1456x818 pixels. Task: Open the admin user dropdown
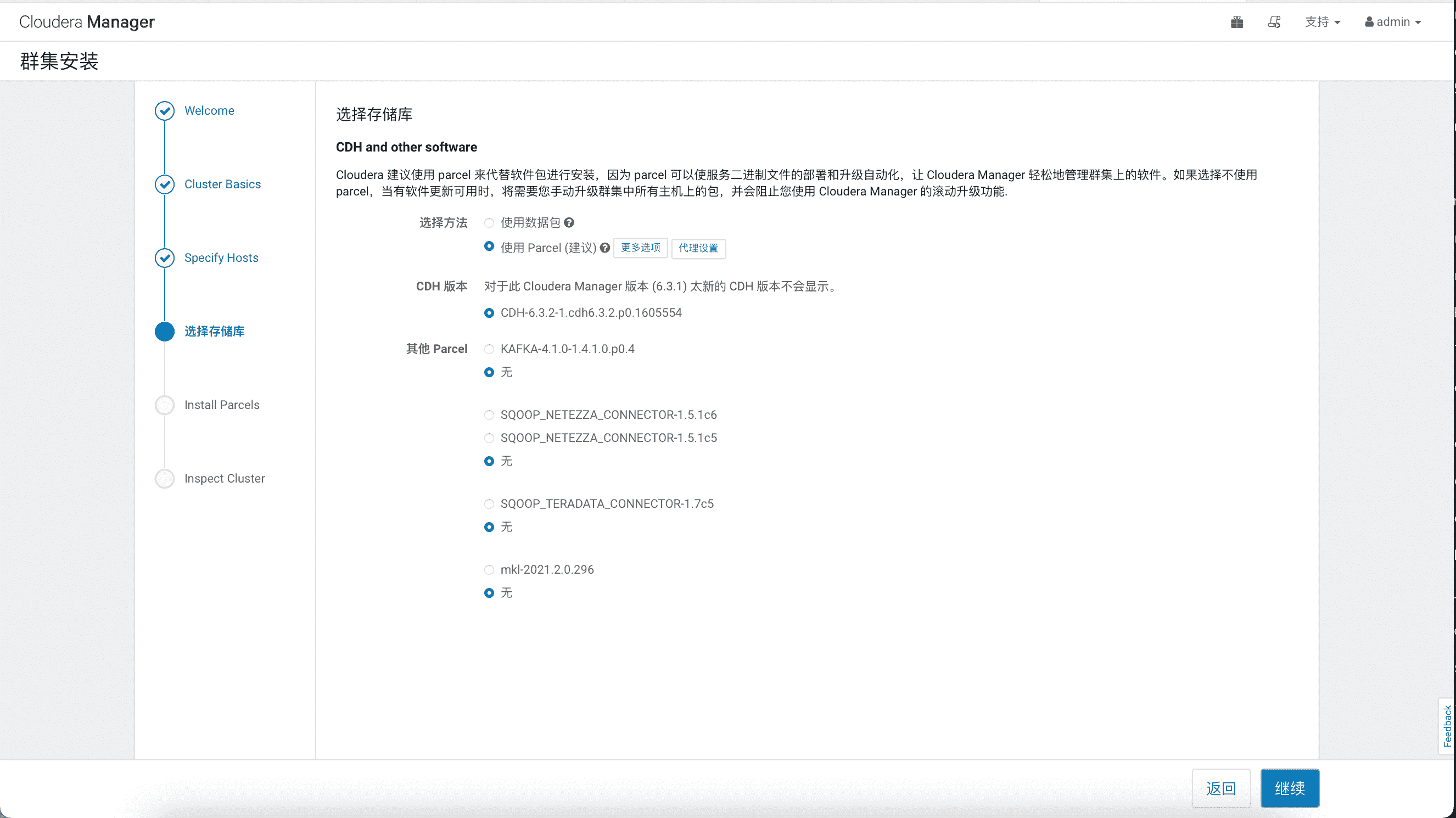point(1393,22)
